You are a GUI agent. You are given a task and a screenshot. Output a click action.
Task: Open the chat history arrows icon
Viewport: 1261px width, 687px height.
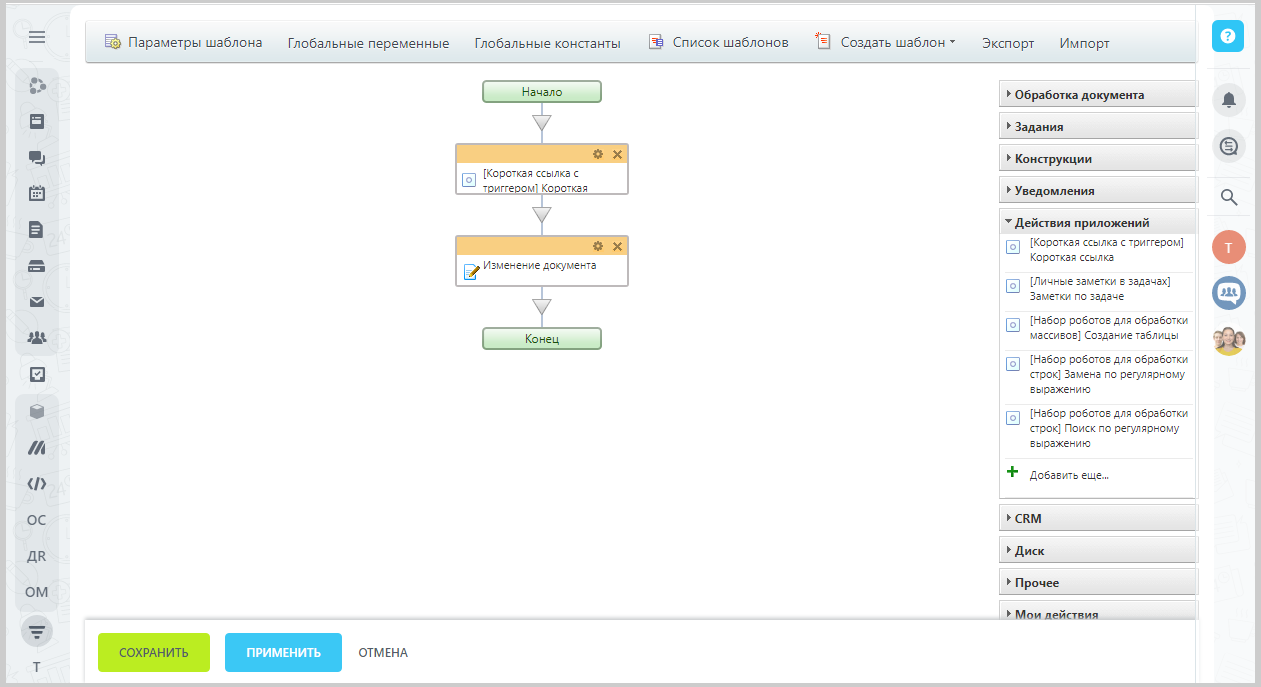pos(1229,147)
